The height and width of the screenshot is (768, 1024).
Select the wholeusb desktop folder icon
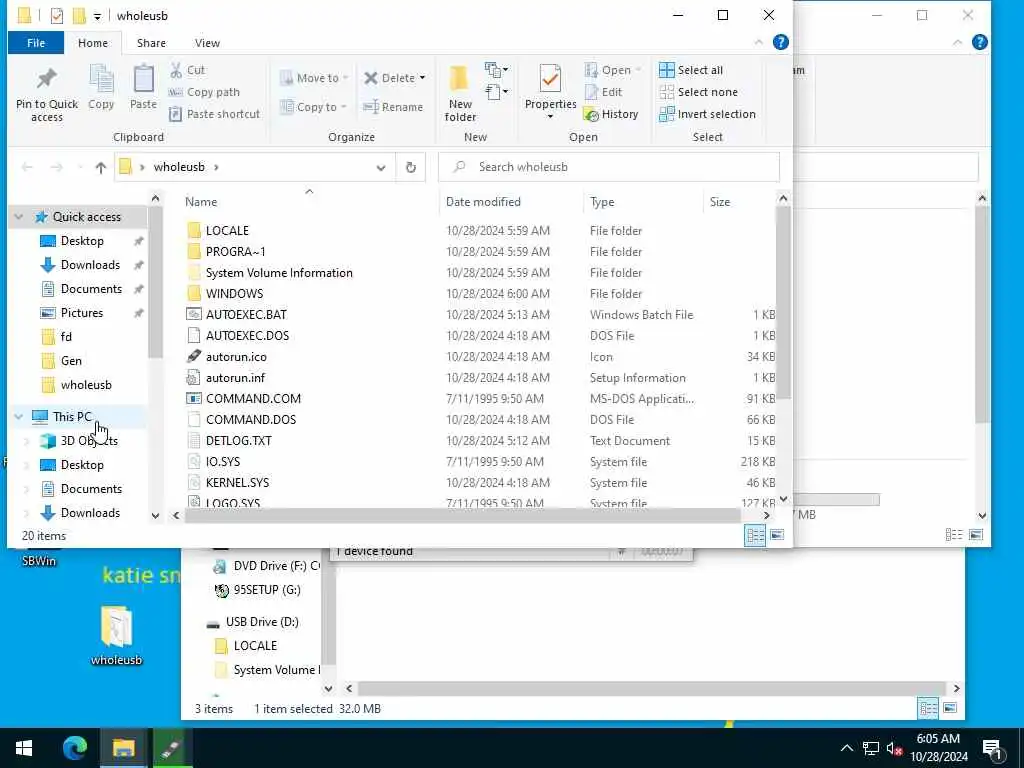pos(116,635)
